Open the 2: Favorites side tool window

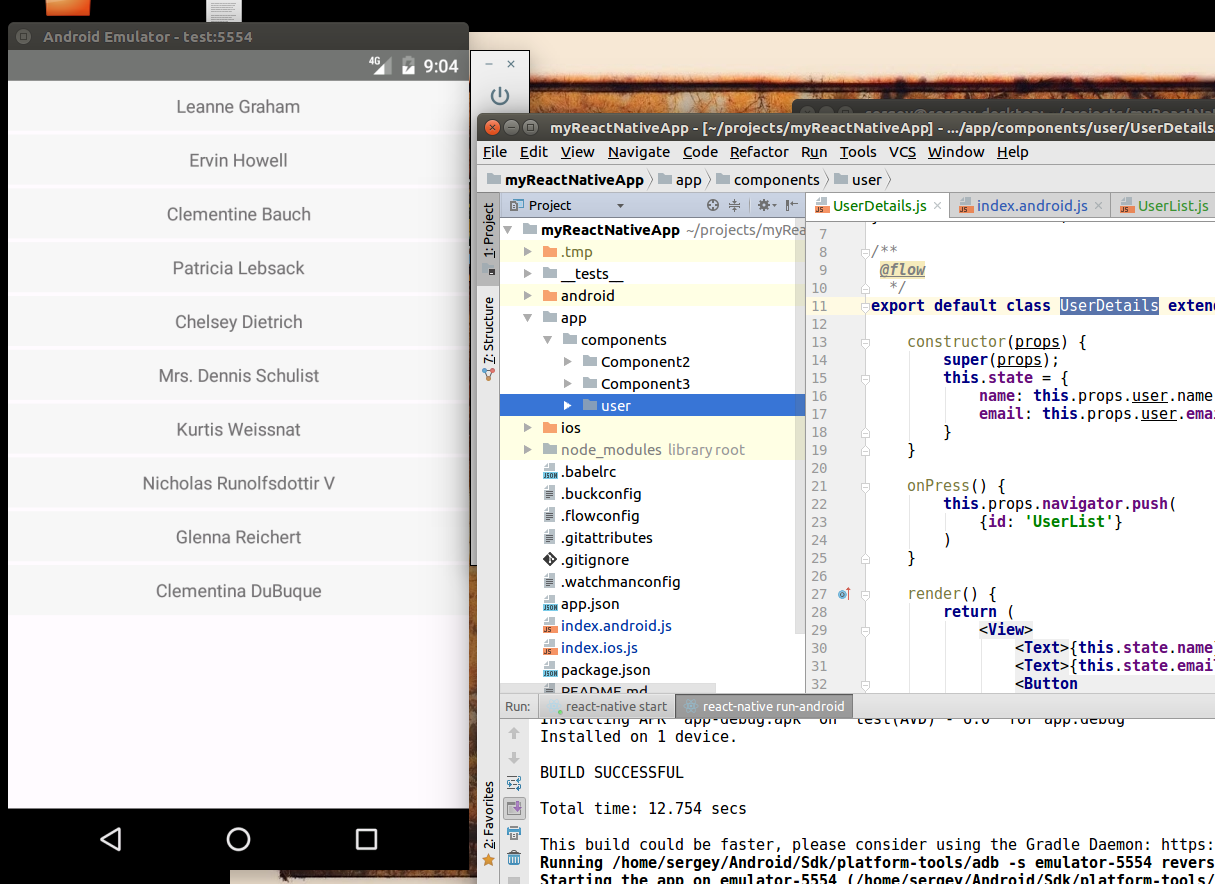coord(488,824)
